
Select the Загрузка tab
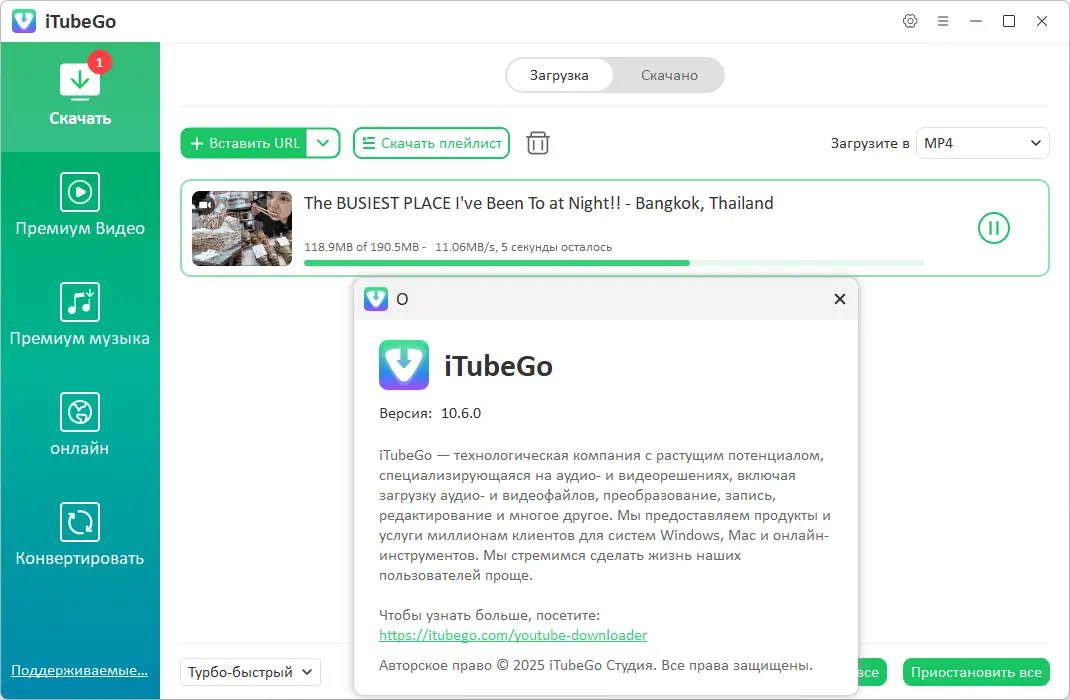[560, 74]
